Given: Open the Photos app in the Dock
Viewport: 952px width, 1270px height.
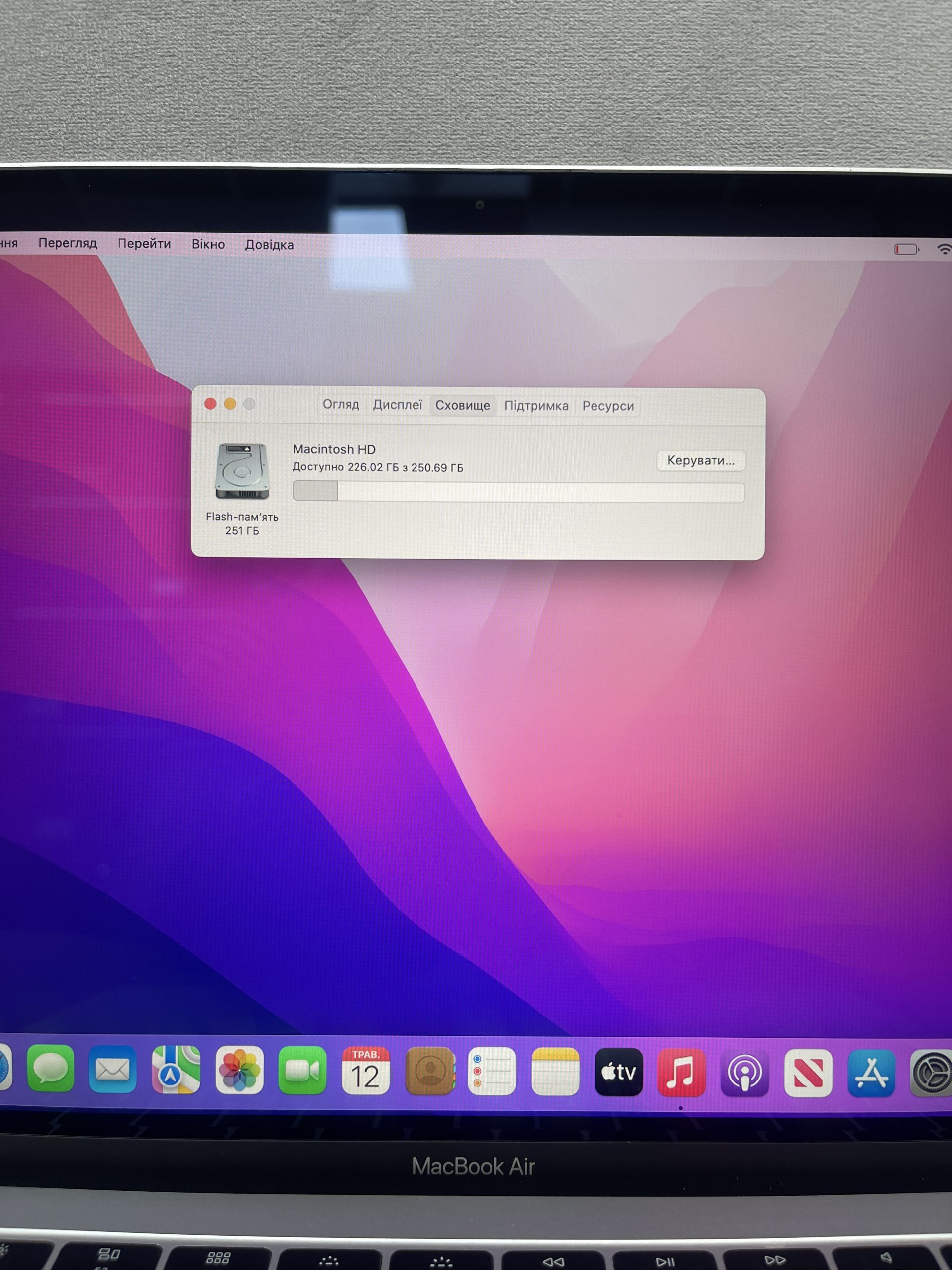Looking at the screenshot, I should coord(239,1070).
